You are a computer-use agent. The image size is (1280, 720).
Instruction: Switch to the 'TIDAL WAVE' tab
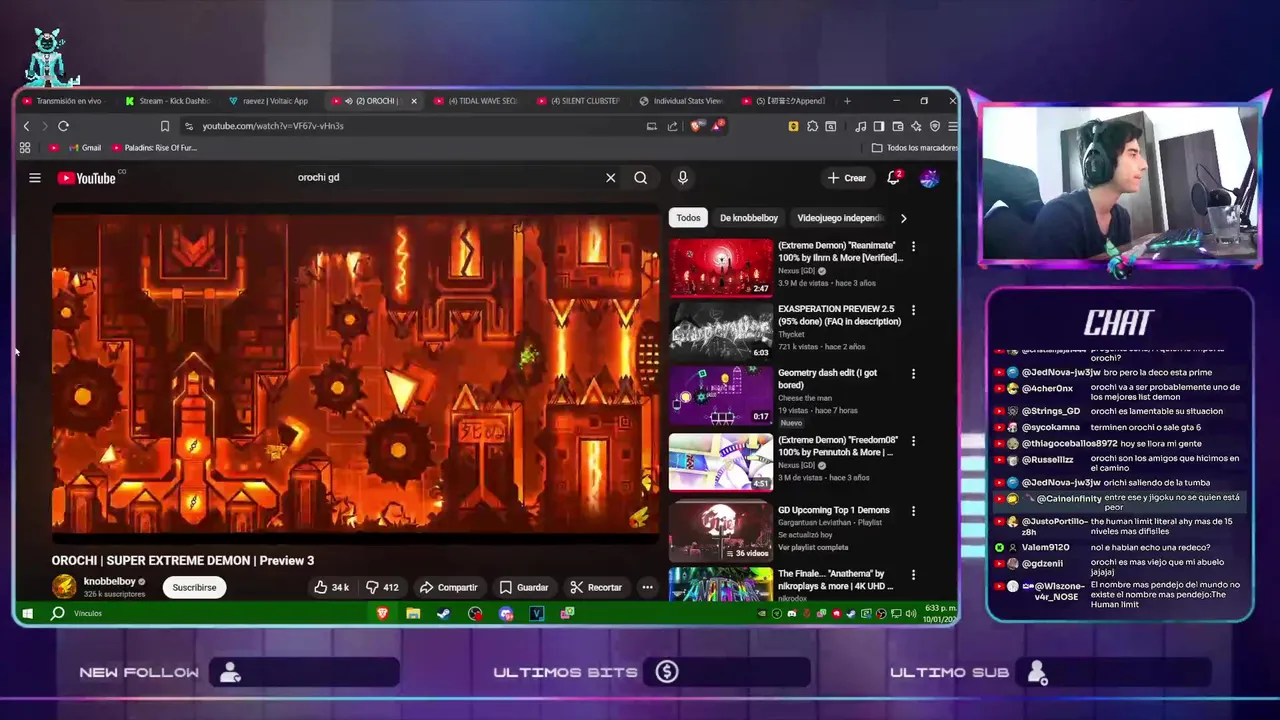(x=476, y=101)
